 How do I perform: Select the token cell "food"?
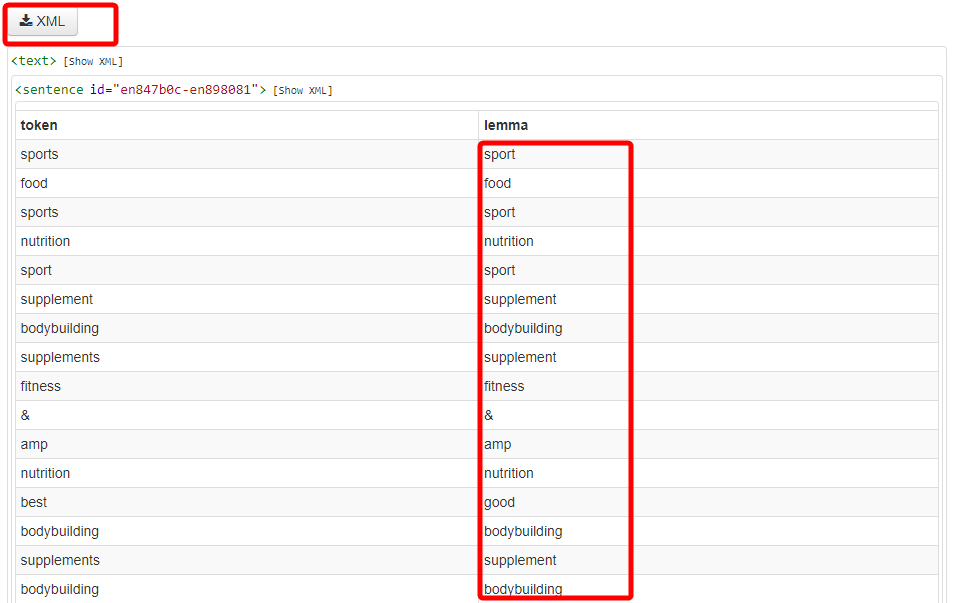tap(247, 183)
